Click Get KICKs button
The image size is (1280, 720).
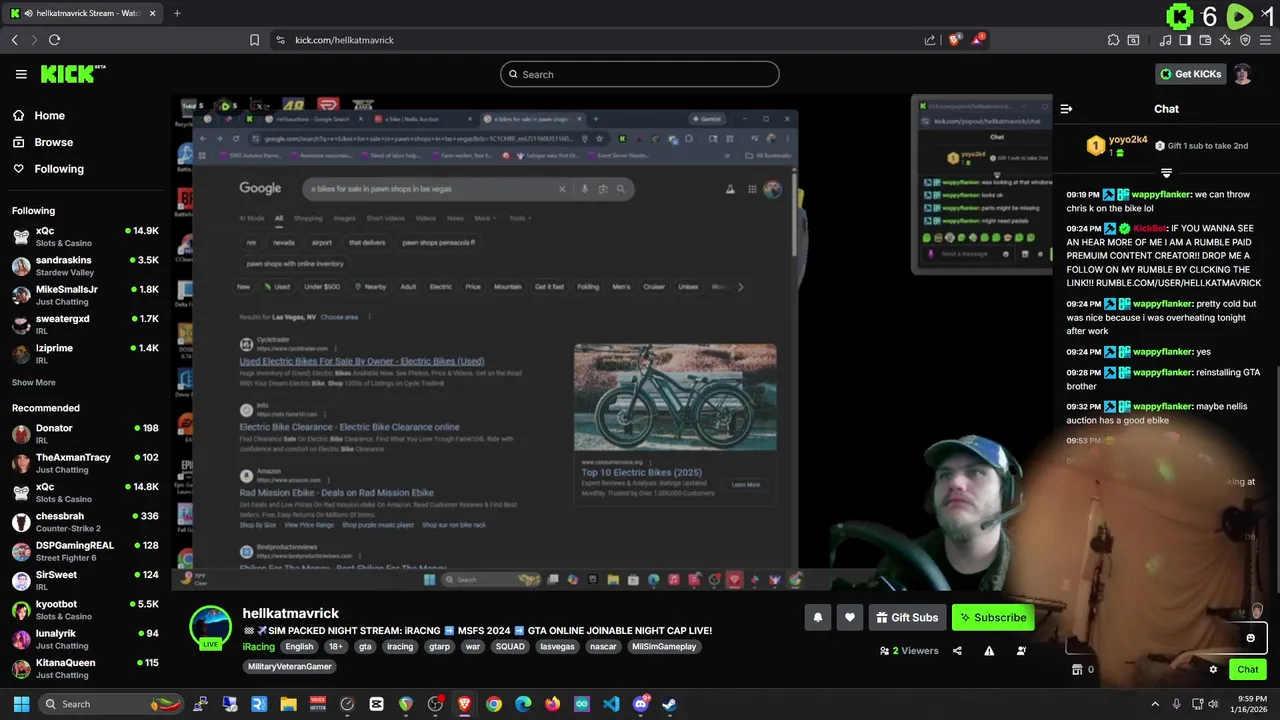(1190, 74)
